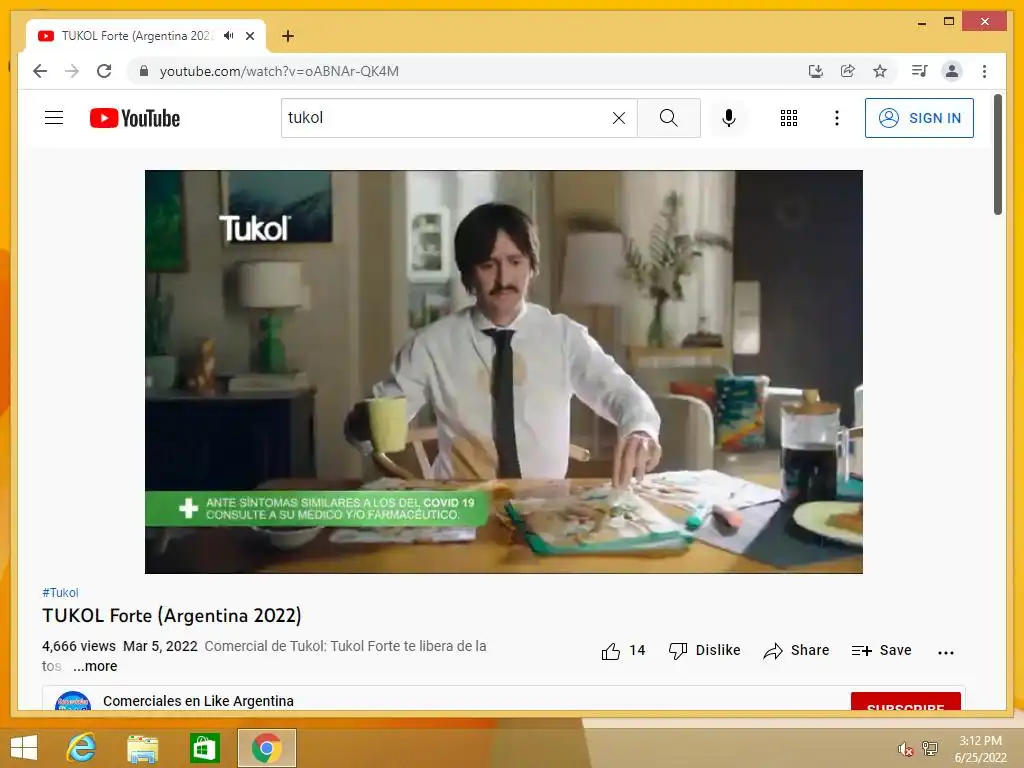The width and height of the screenshot is (1024, 768).
Task: View site information lock icon
Action: coord(144,71)
